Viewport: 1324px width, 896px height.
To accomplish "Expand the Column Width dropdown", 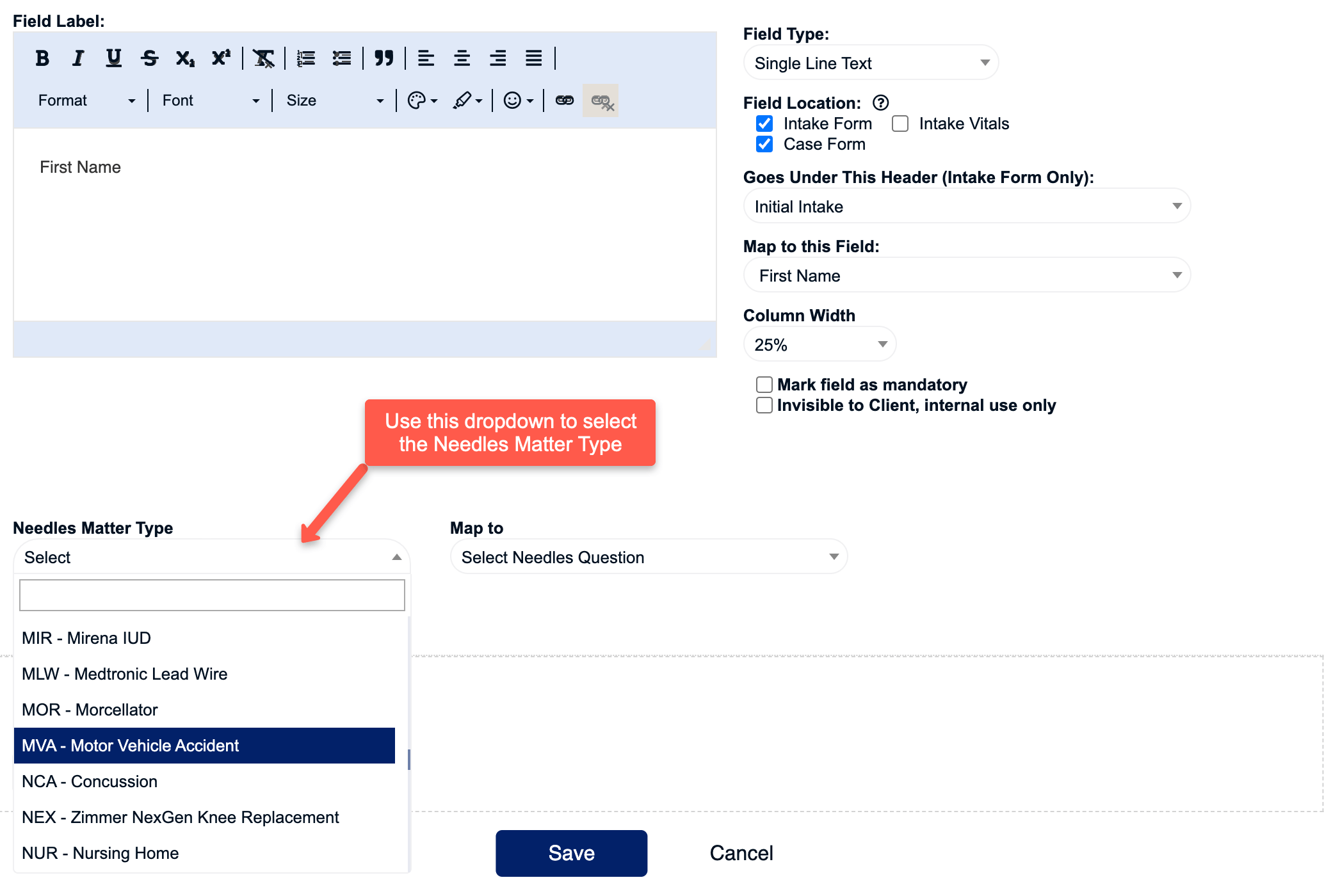I will coord(820,344).
